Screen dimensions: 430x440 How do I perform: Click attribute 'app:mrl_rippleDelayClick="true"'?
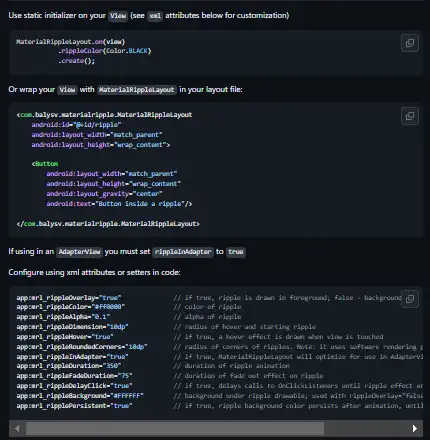coord(75,386)
